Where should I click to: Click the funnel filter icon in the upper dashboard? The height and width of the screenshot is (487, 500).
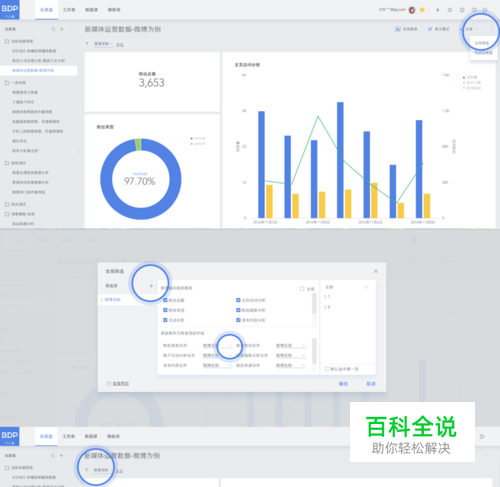click(x=87, y=44)
